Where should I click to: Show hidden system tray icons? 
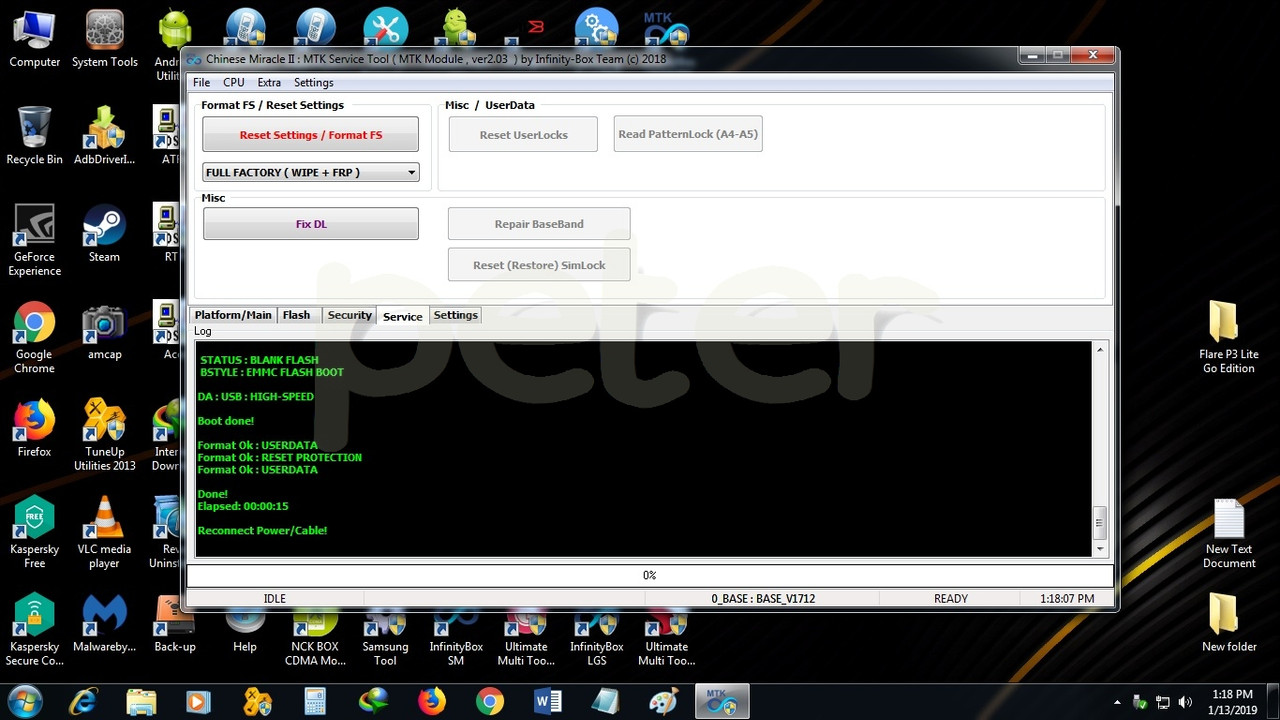point(1117,702)
